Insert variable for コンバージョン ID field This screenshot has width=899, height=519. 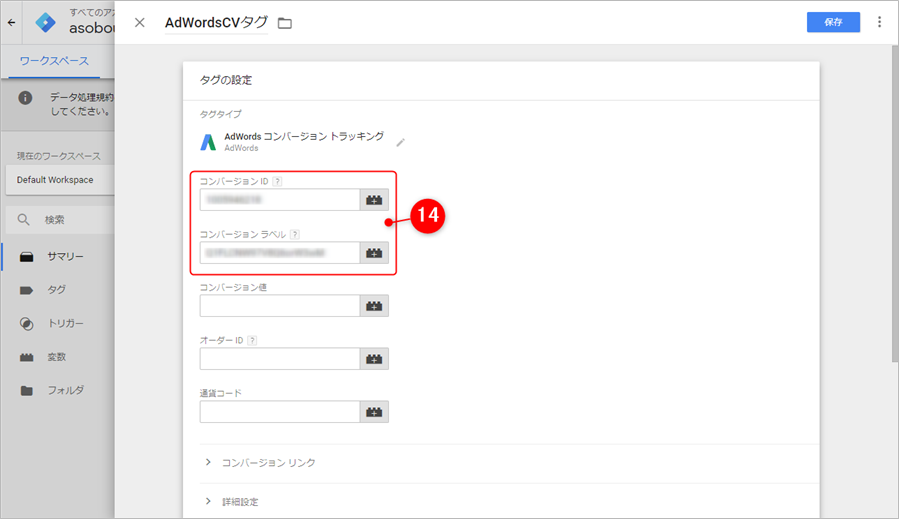coord(374,200)
